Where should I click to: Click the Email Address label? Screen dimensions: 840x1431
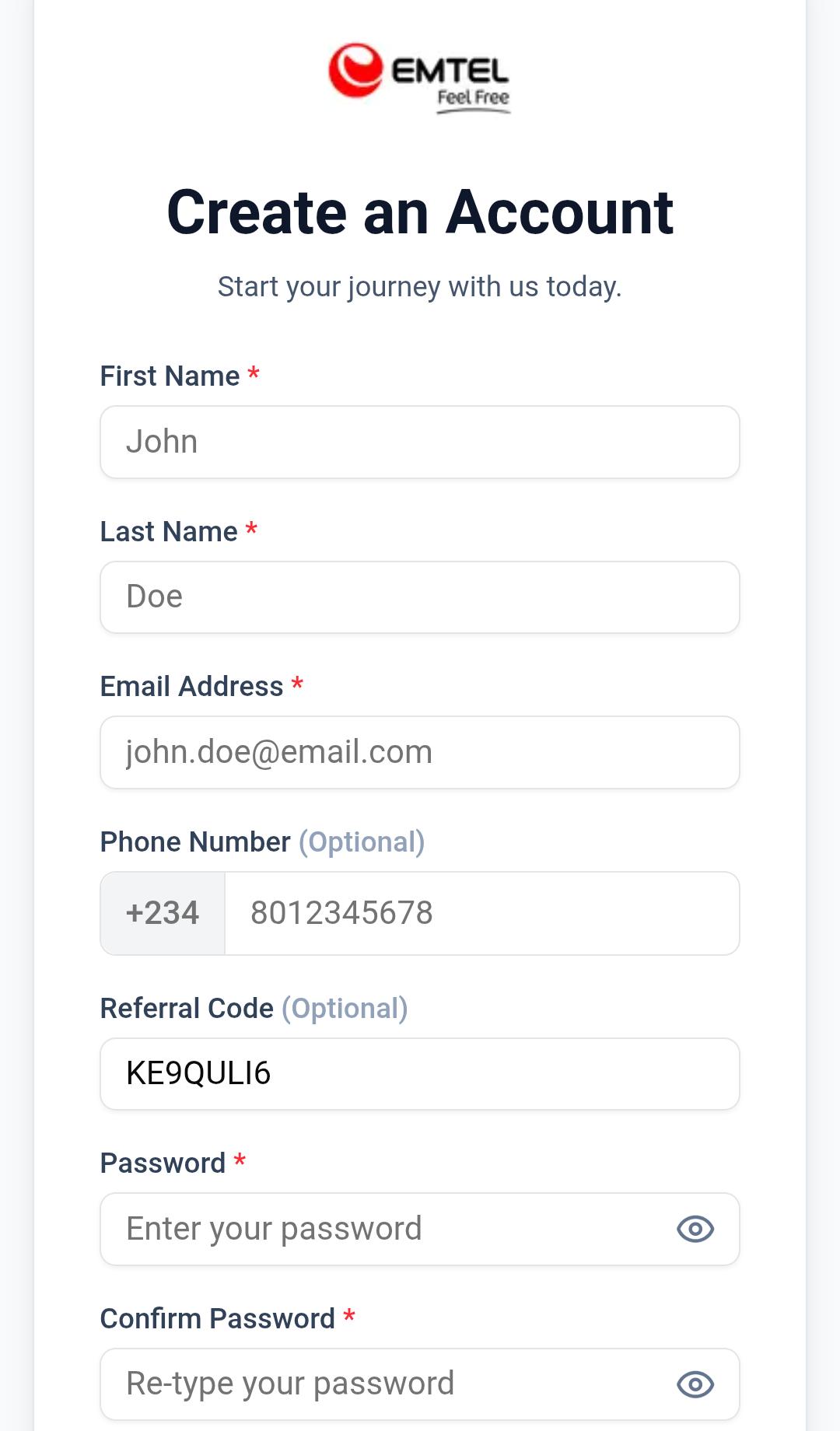(191, 686)
